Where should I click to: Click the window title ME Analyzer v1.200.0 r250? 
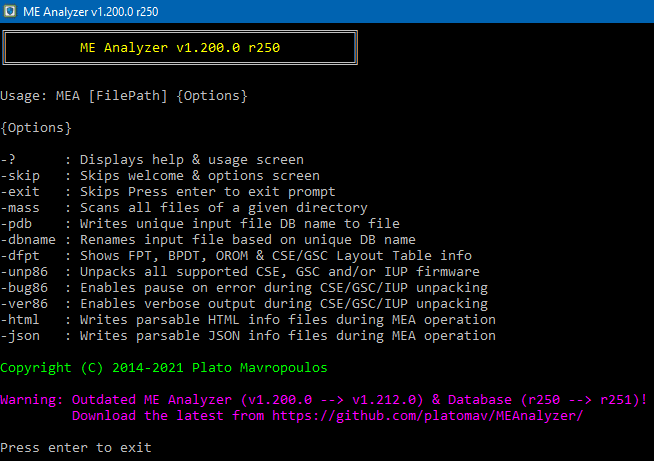pos(91,12)
